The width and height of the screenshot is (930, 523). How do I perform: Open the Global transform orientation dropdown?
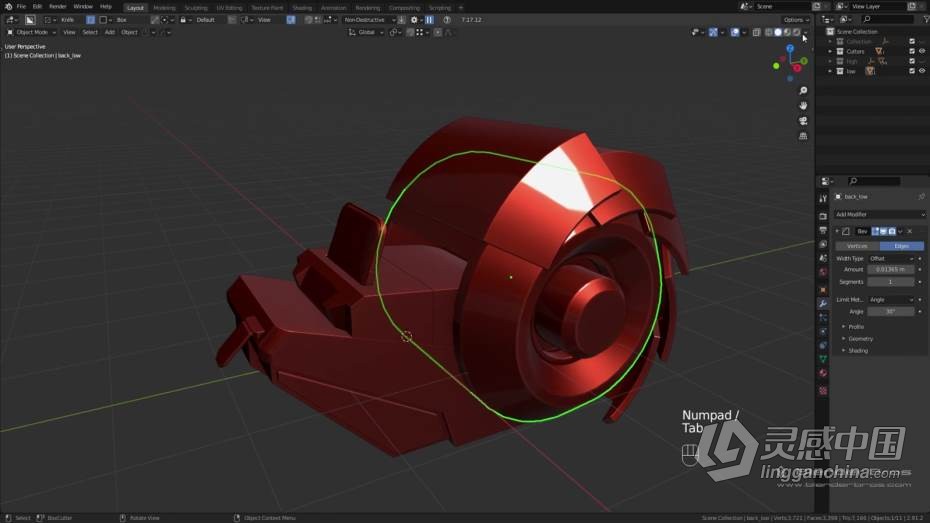click(367, 33)
